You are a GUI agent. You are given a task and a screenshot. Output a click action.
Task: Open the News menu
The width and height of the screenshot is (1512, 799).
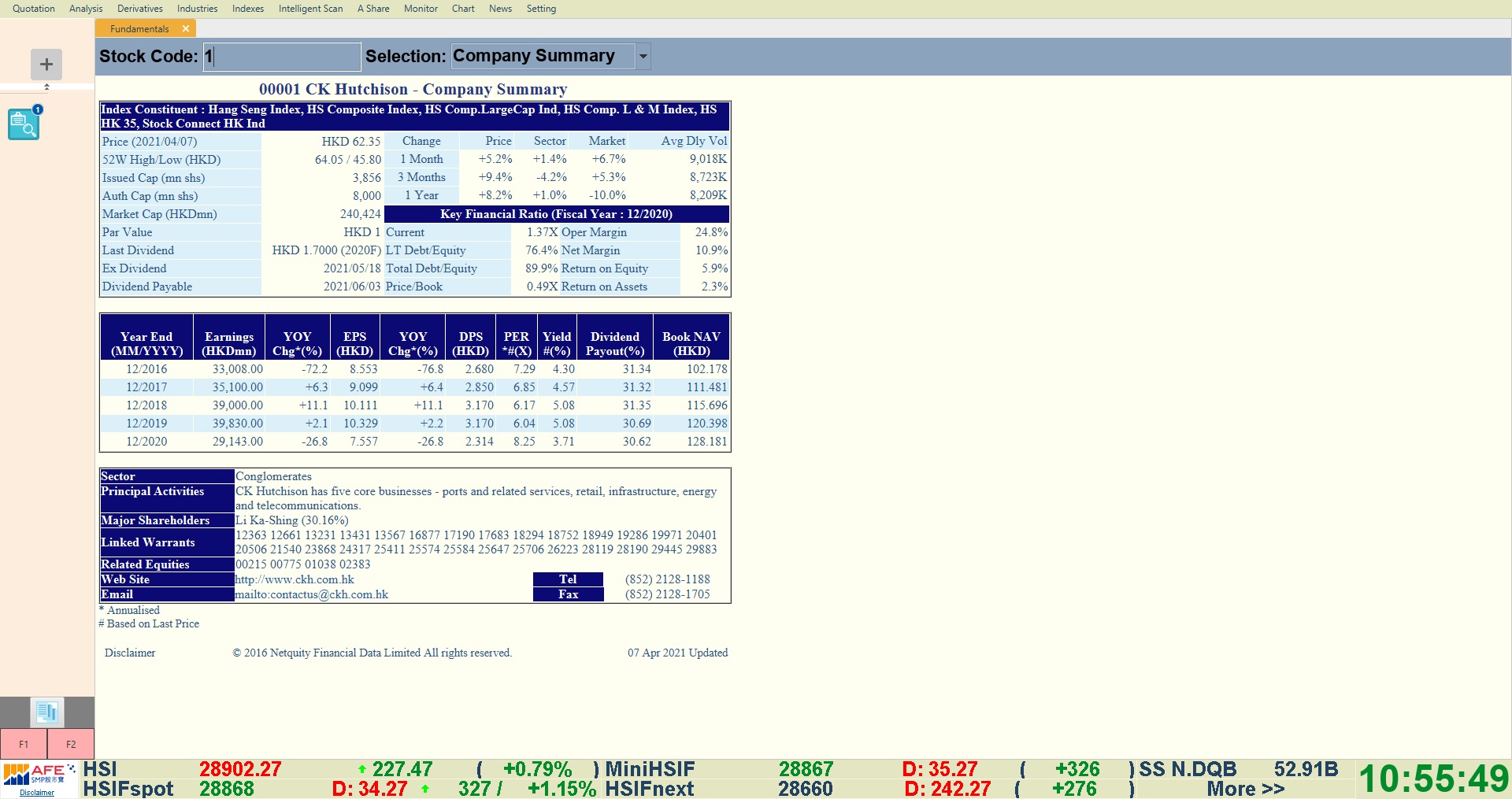click(500, 9)
